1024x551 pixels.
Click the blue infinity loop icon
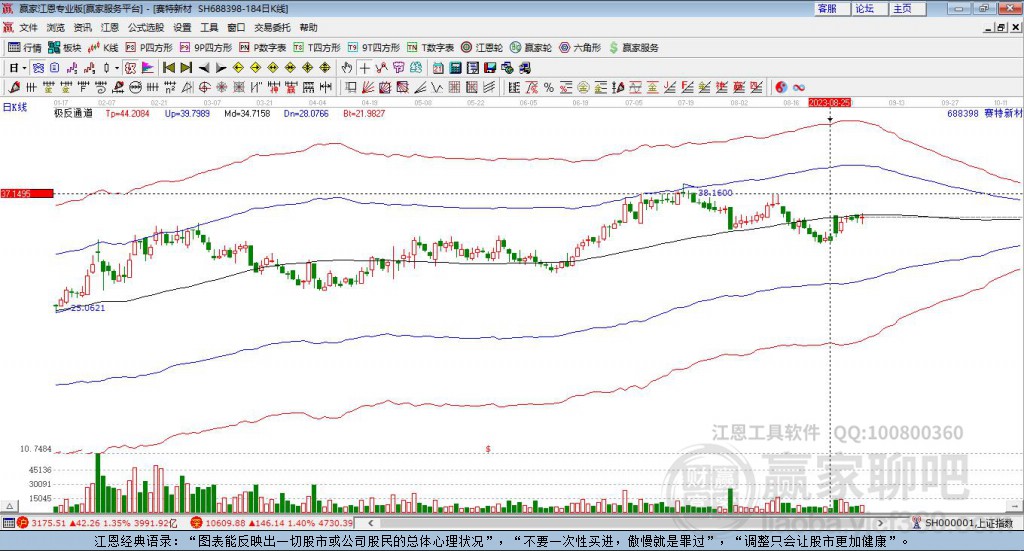(x=798, y=87)
